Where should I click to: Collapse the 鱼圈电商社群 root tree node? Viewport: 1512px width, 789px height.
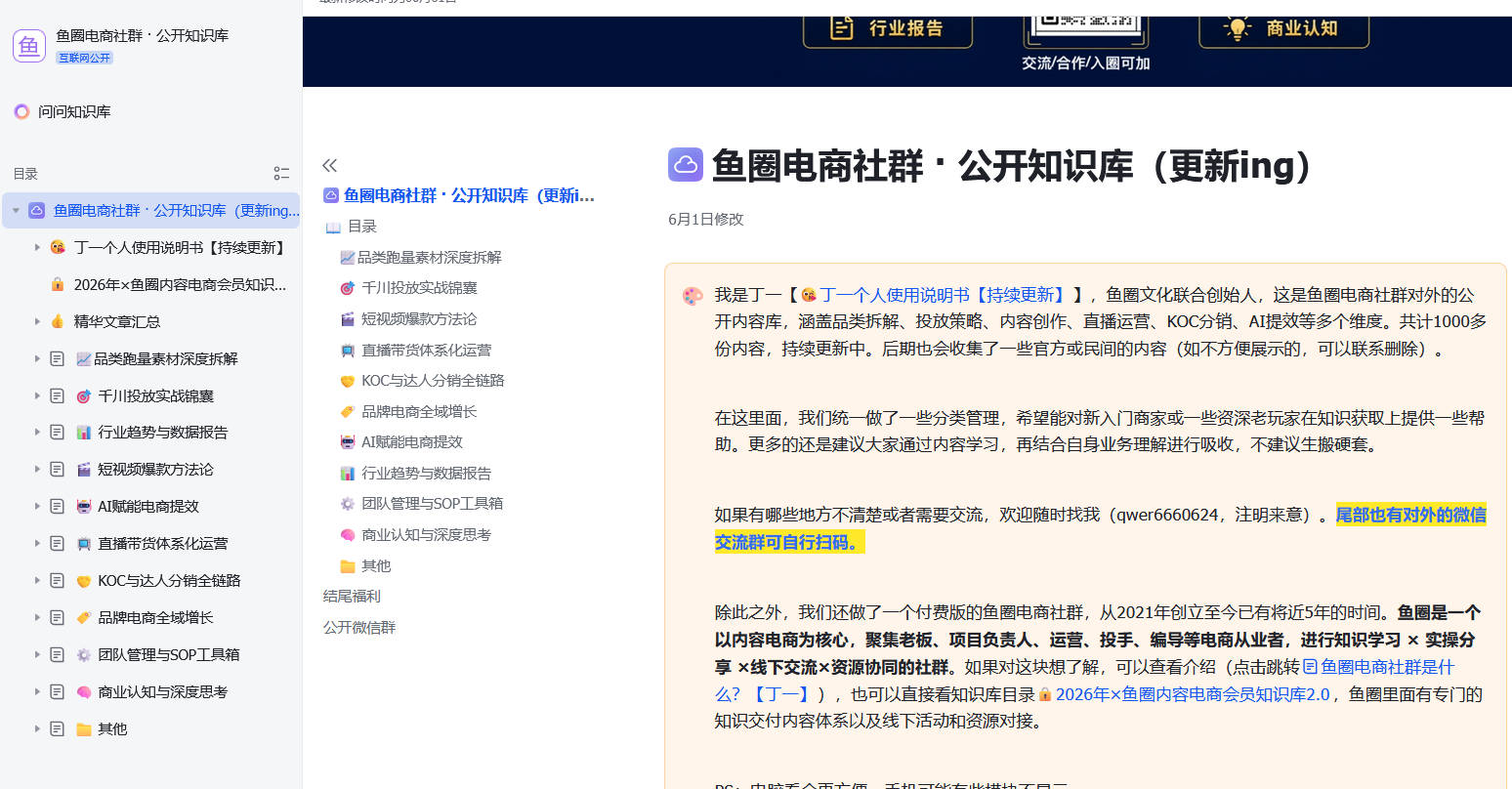point(16,211)
